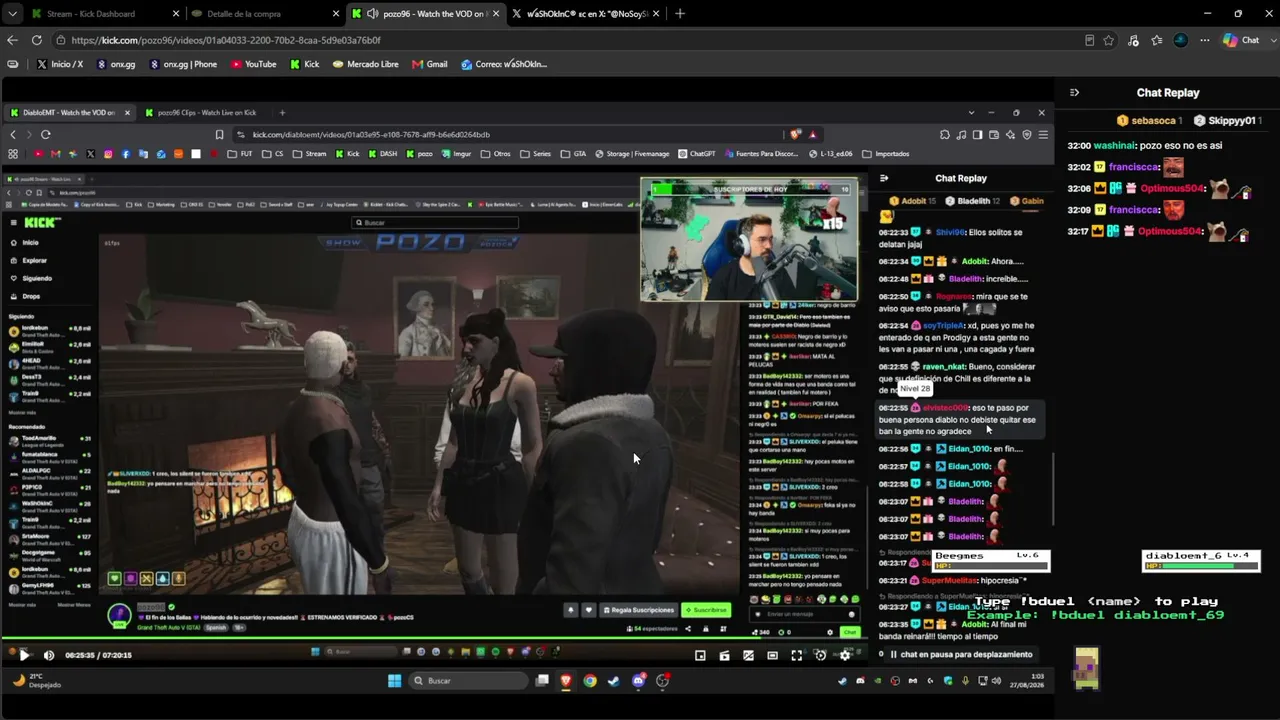Open the Windows Start menu
The image size is (1280, 720).
tap(395, 681)
